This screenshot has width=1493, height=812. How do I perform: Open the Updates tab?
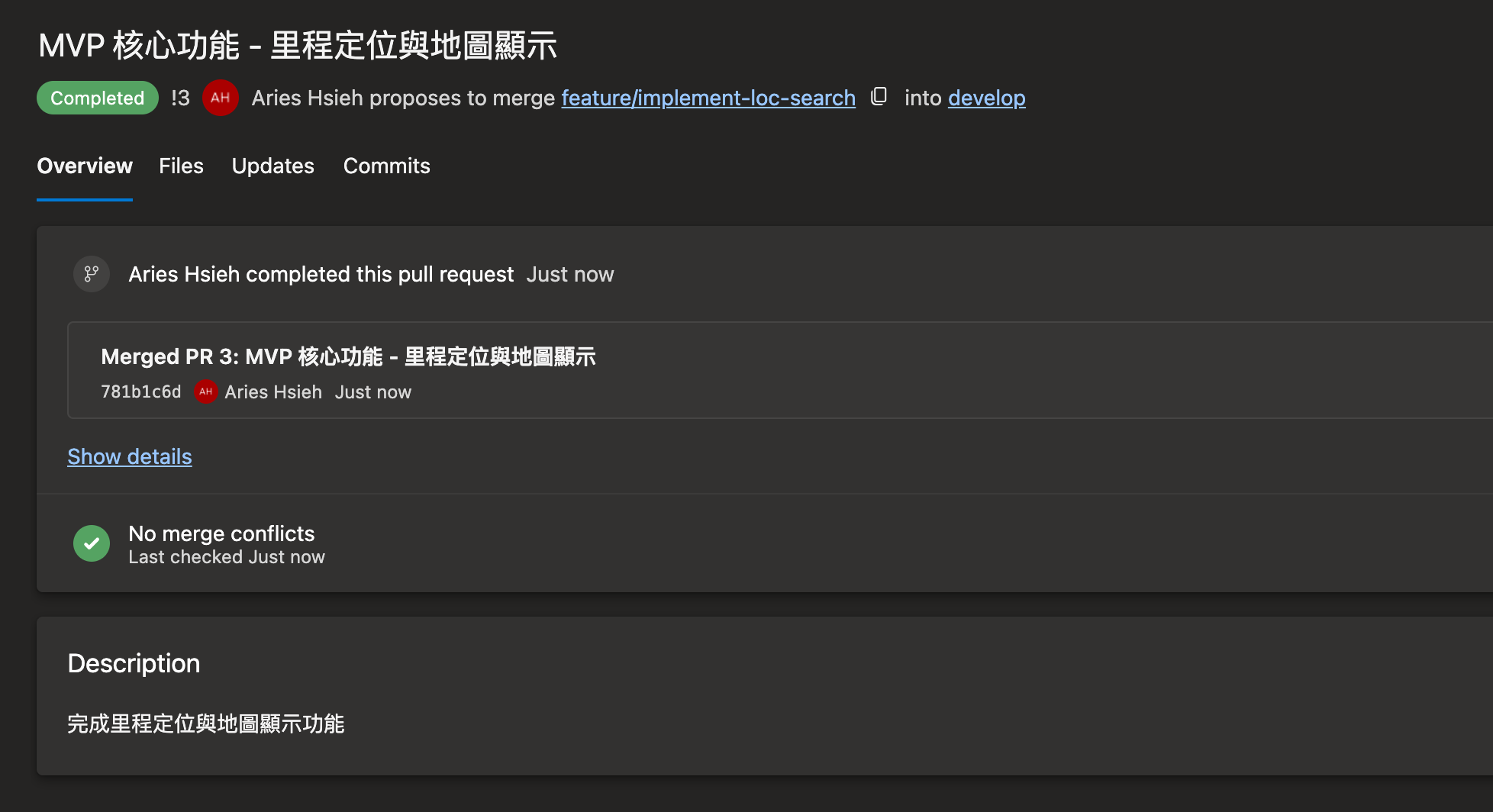click(x=272, y=166)
